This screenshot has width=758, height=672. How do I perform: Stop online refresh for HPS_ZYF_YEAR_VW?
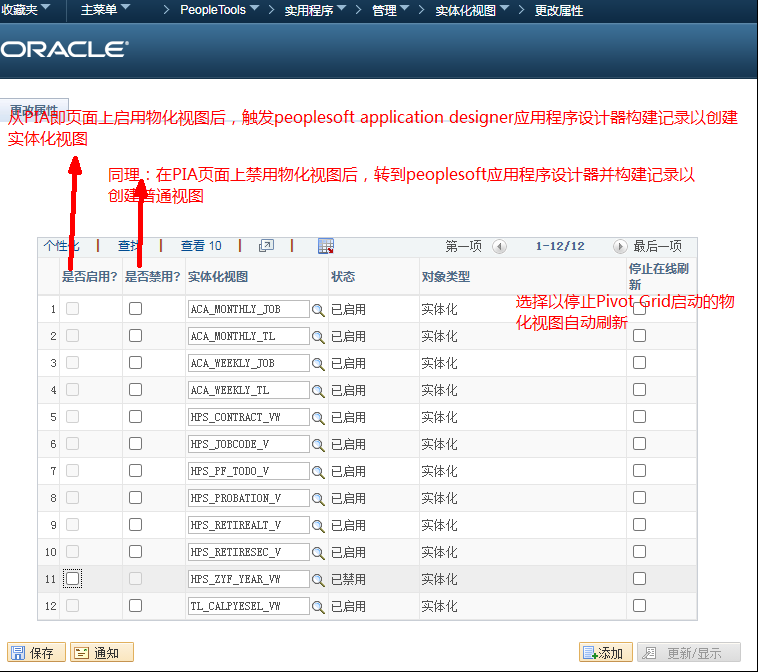point(640,579)
